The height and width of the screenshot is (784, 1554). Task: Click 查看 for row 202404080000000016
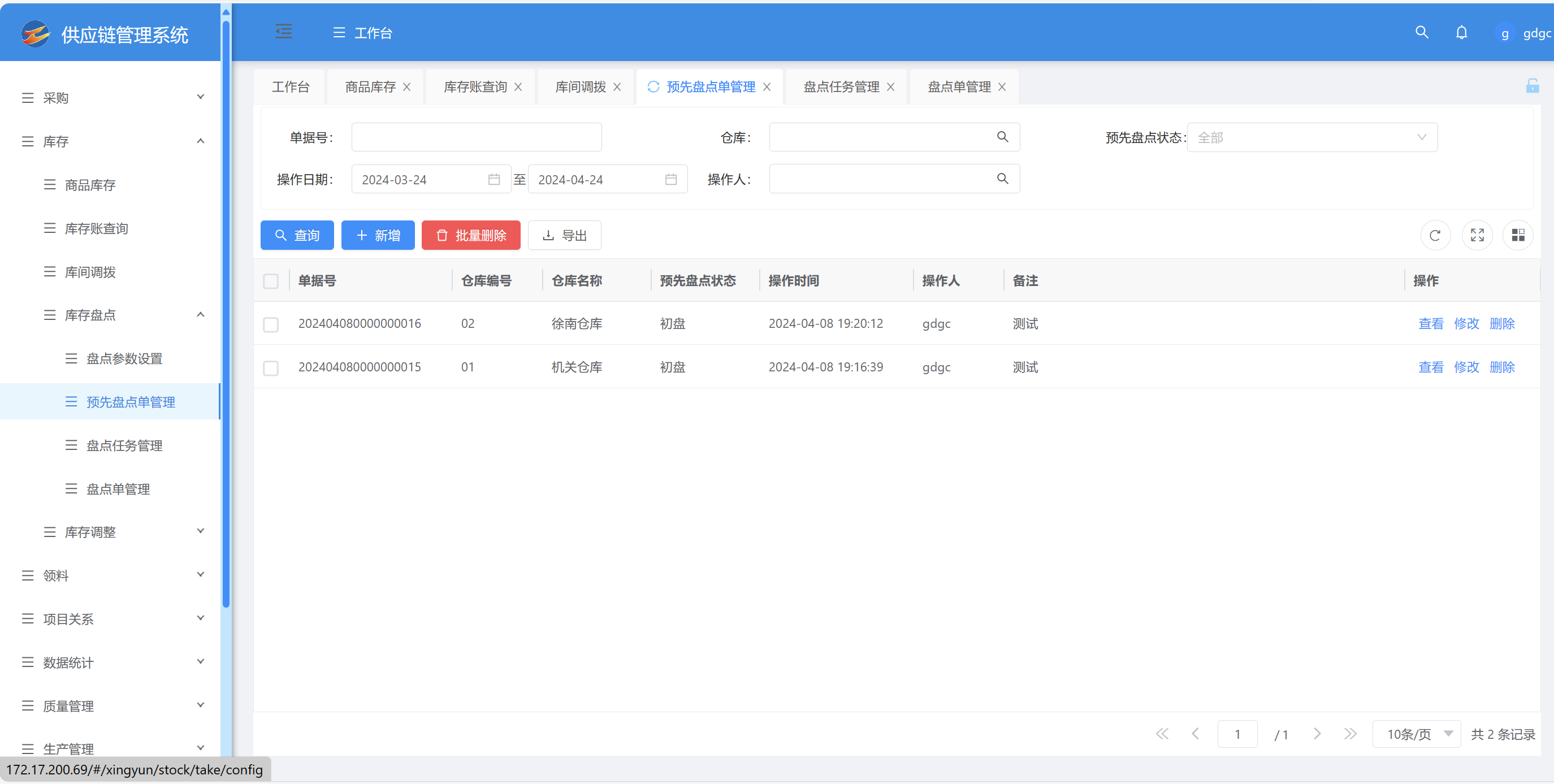(1430, 324)
